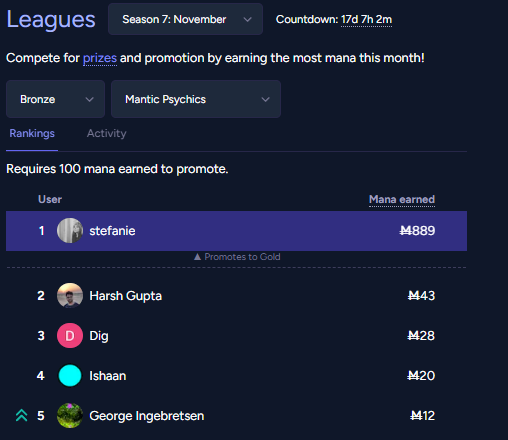Image resolution: width=508 pixels, height=440 pixels.
Task: Open the Mantic Psychics group dropdown
Action: [196, 99]
